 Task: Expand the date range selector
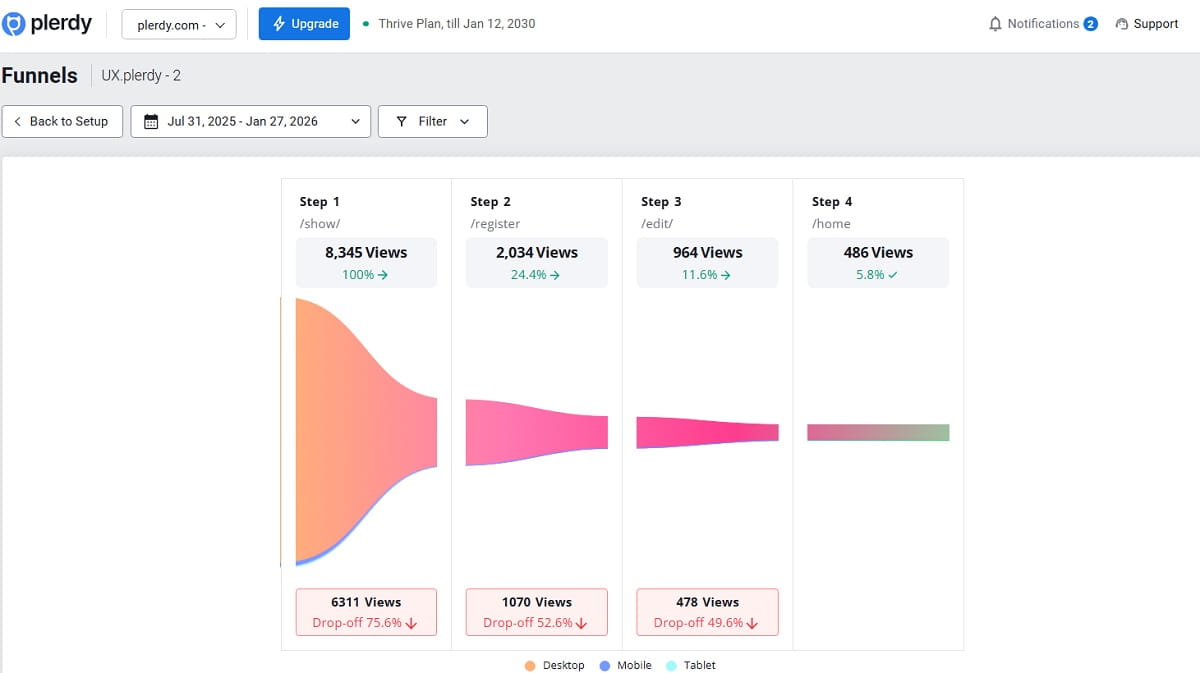click(x=354, y=121)
